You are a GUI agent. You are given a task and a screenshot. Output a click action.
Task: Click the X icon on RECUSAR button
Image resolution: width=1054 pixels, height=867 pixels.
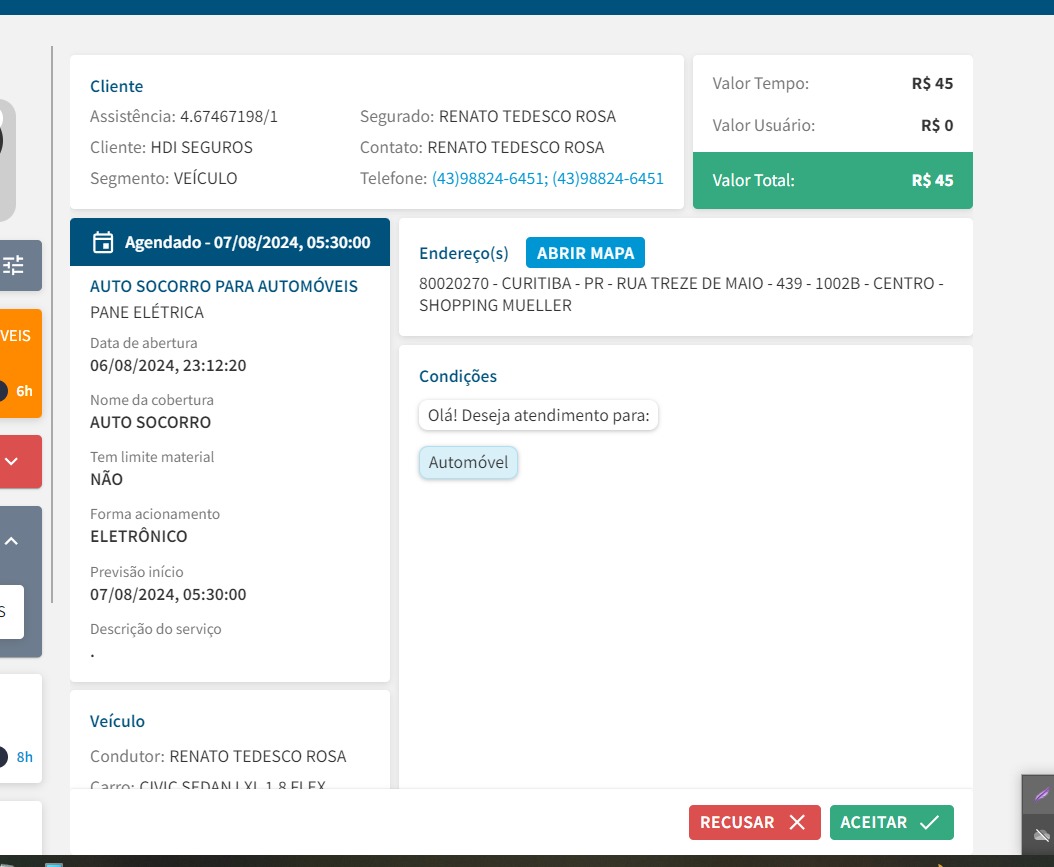pyautogui.click(x=797, y=822)
